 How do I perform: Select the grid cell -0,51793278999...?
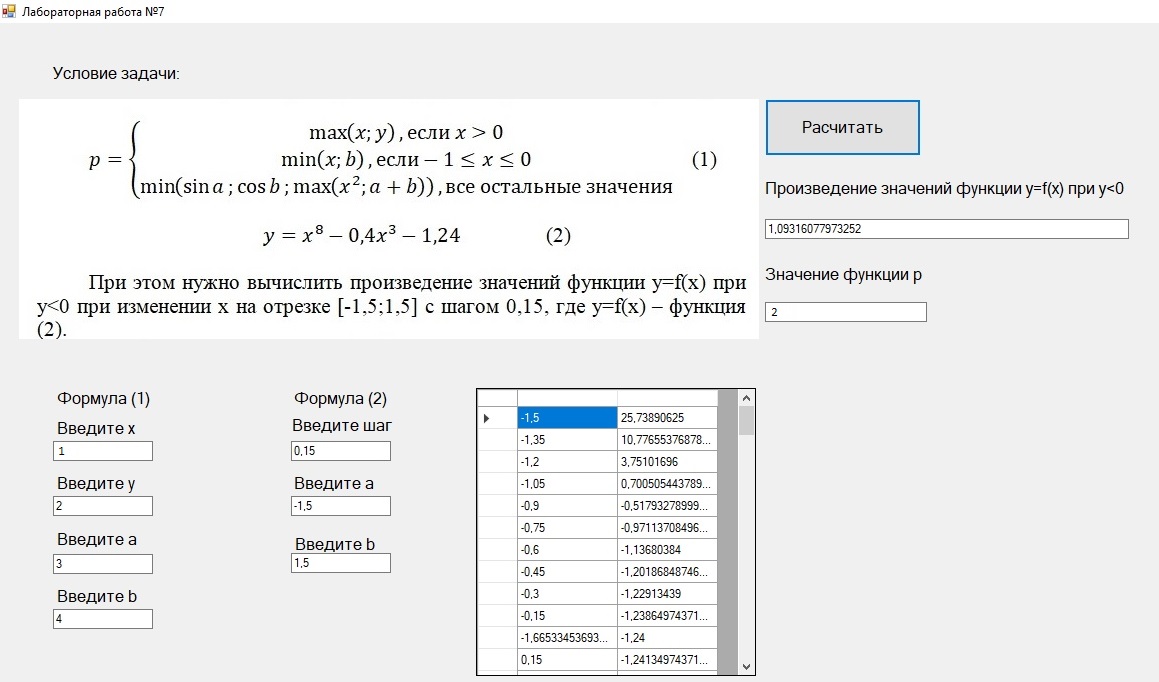(667, 506)
